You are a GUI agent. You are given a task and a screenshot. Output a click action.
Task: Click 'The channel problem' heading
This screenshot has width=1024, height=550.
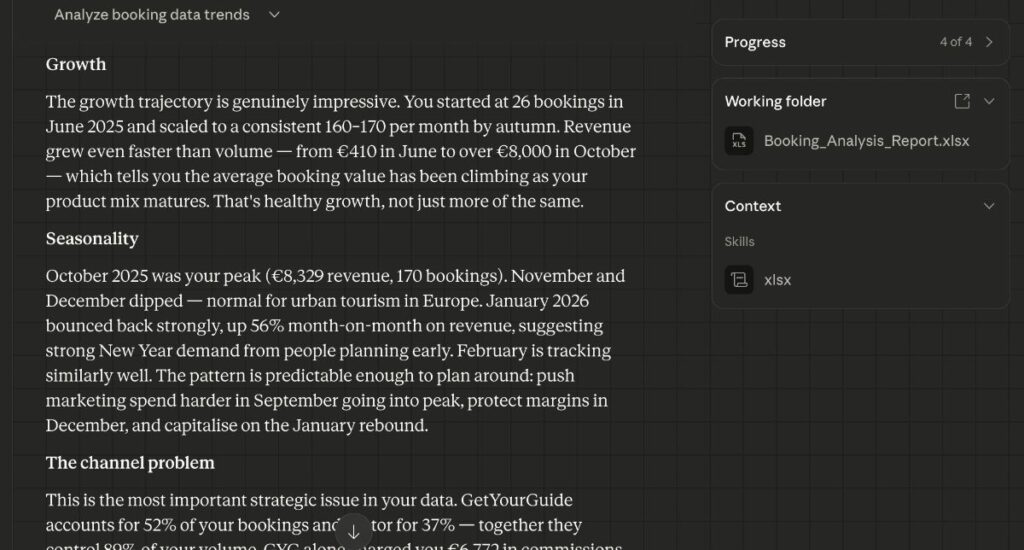coord(130,462)
